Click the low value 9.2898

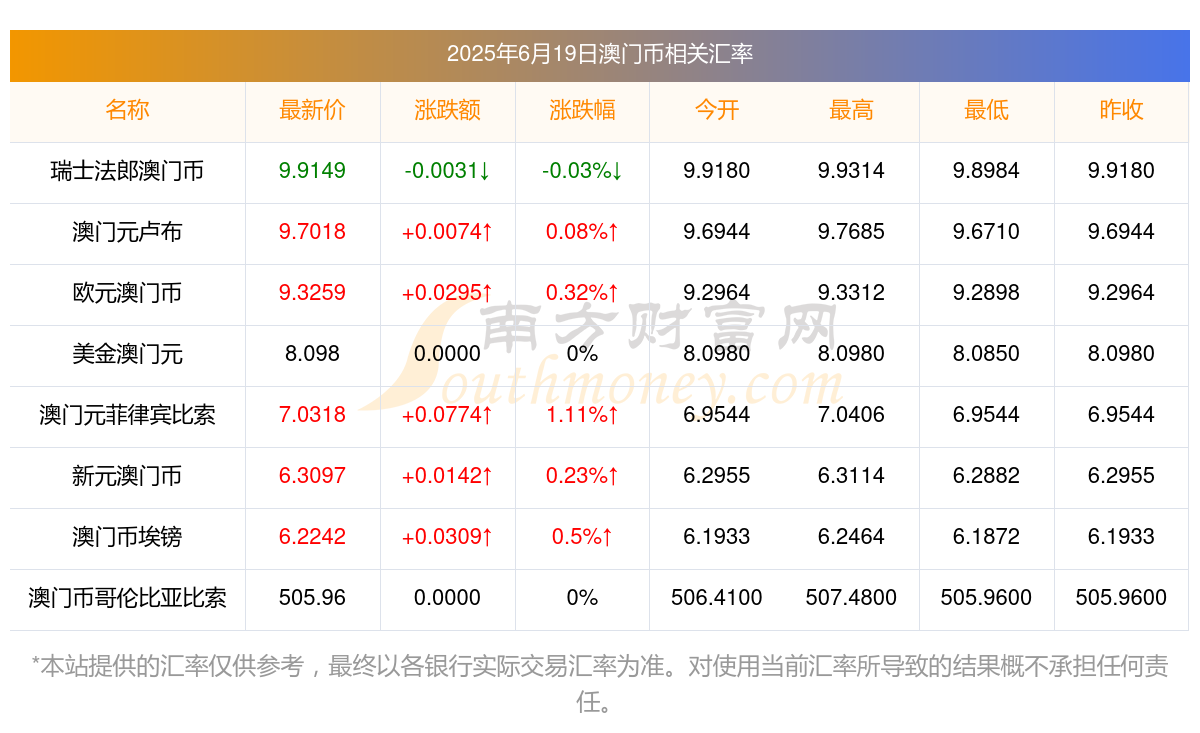[x=986, y=293]
